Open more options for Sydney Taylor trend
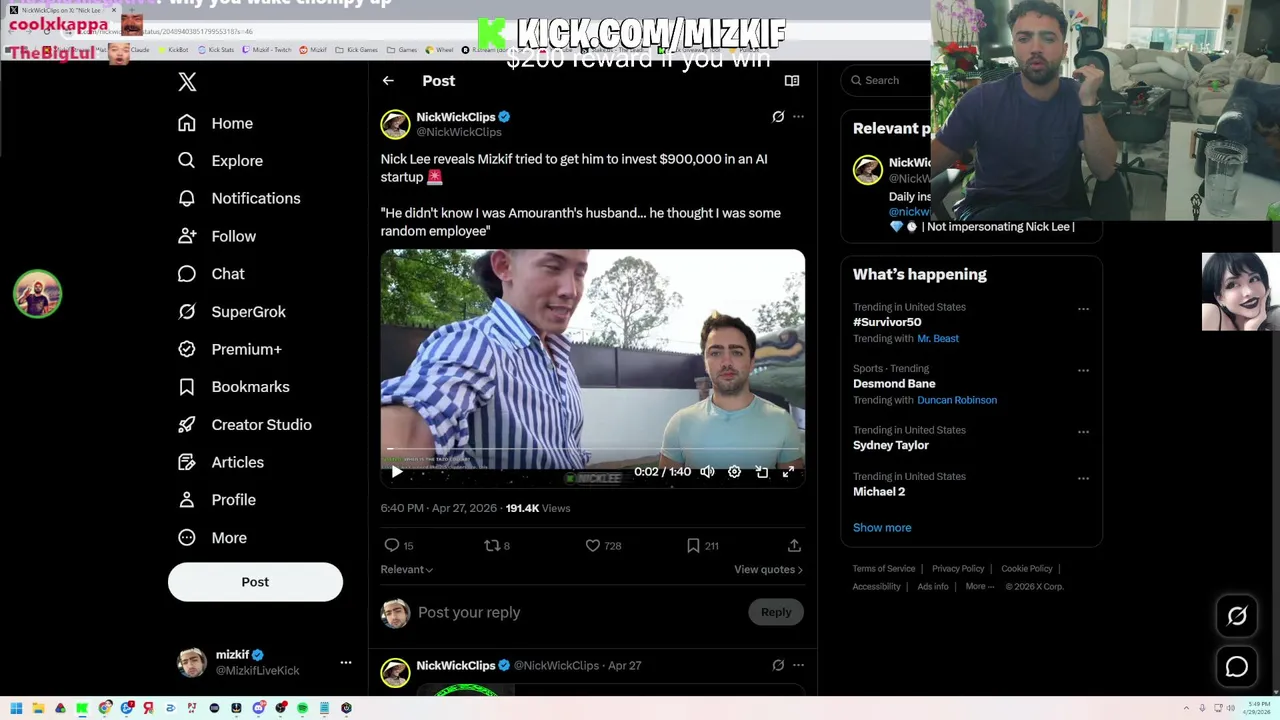1280x720 pixels. pos(1083,432)
